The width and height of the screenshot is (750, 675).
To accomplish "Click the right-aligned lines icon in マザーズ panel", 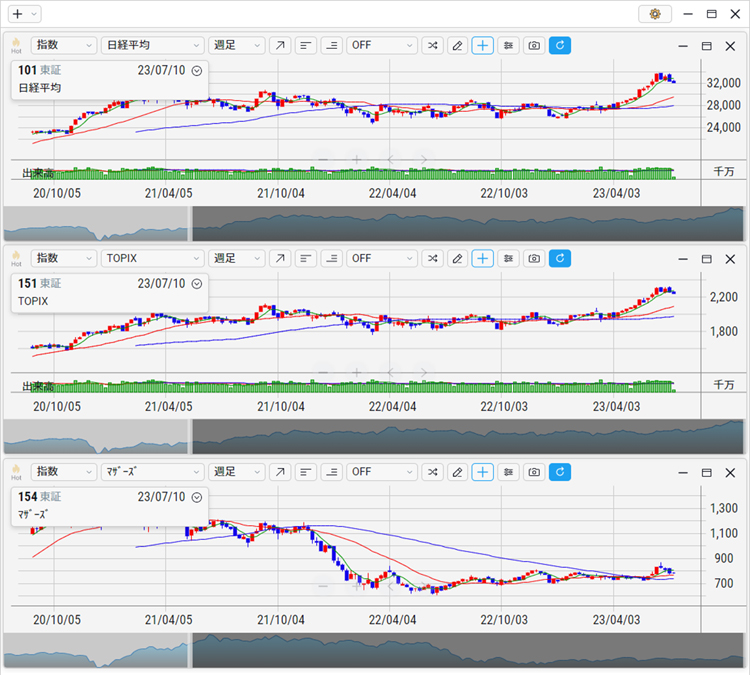I will [331, 472].
